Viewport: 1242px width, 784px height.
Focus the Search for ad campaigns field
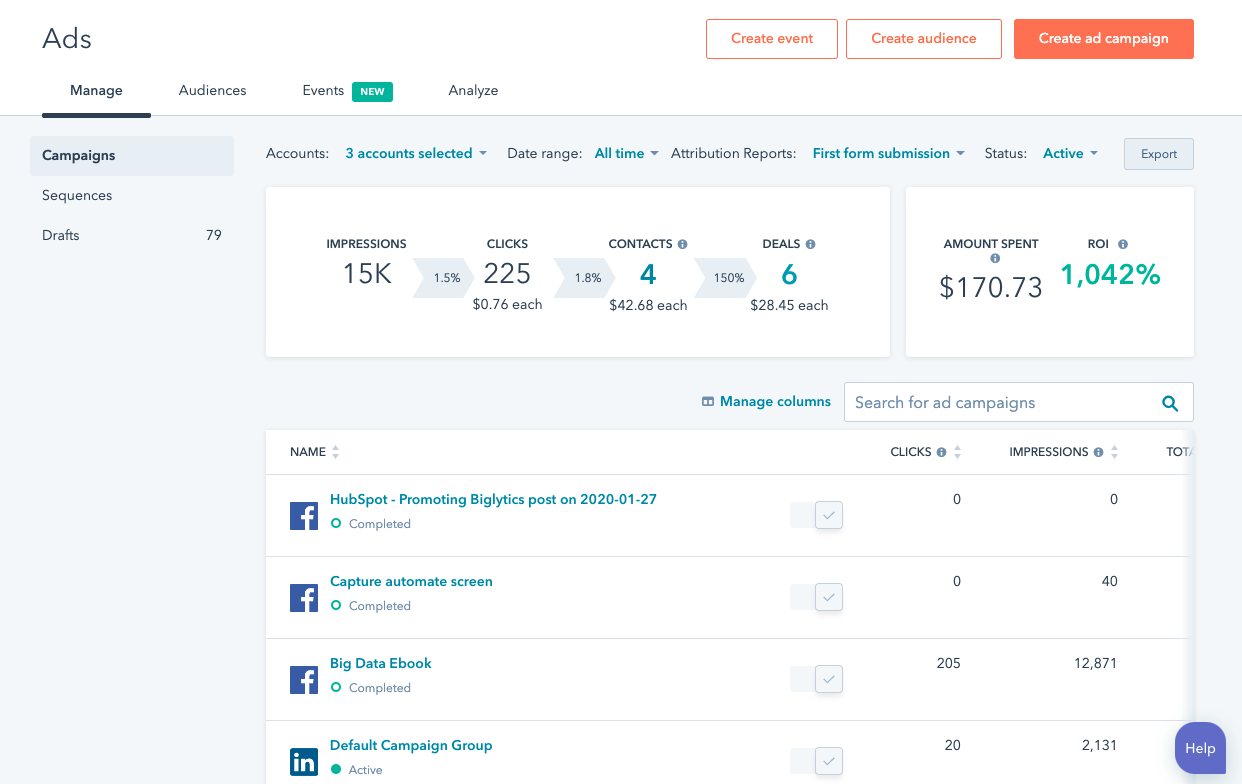click(x=1000, y=403)
